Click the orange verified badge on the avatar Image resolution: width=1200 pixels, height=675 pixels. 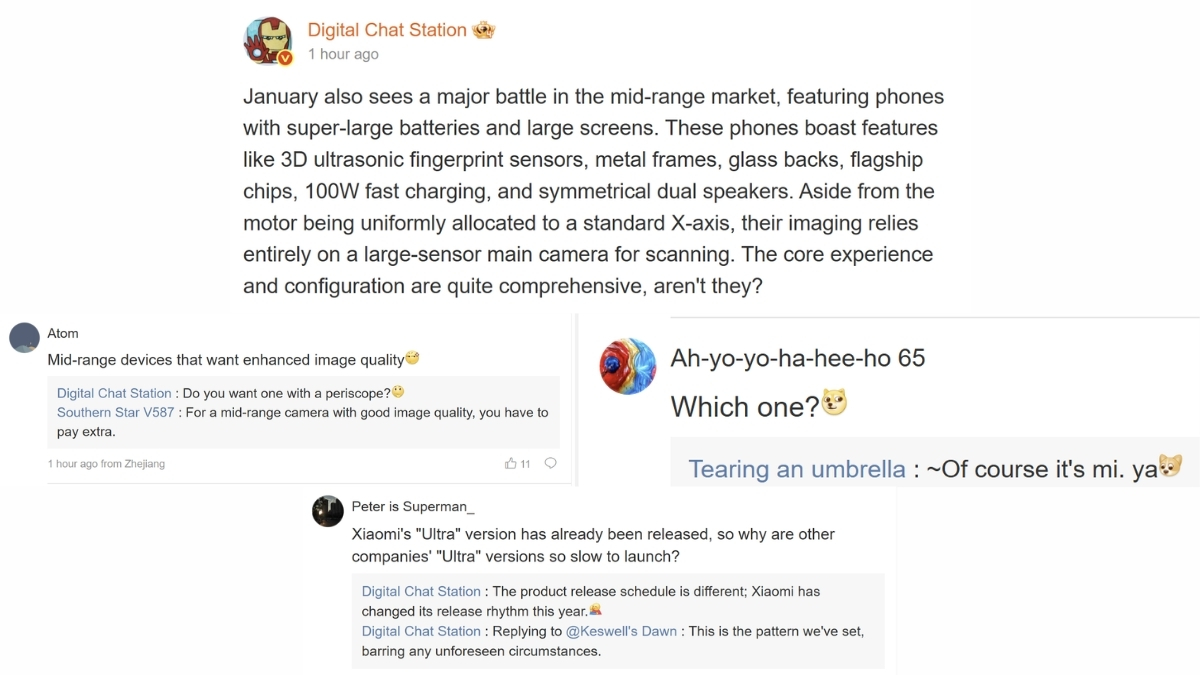coord(285,58)
